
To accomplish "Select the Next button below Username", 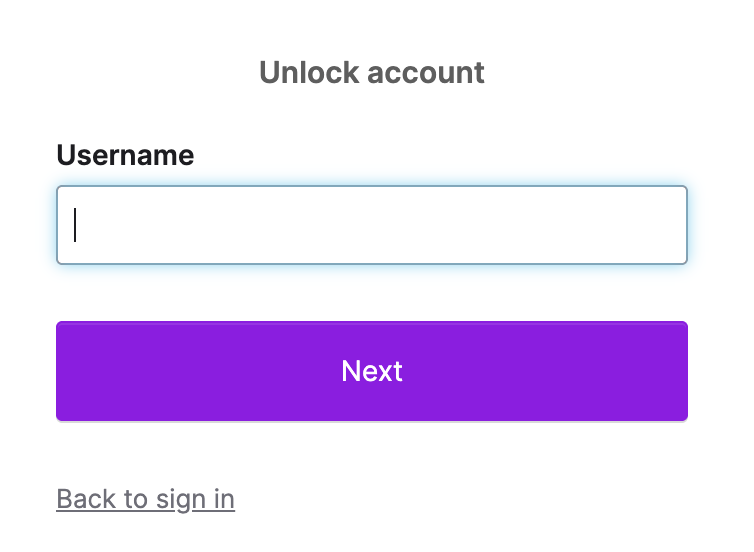I will (x=371, y=371).
